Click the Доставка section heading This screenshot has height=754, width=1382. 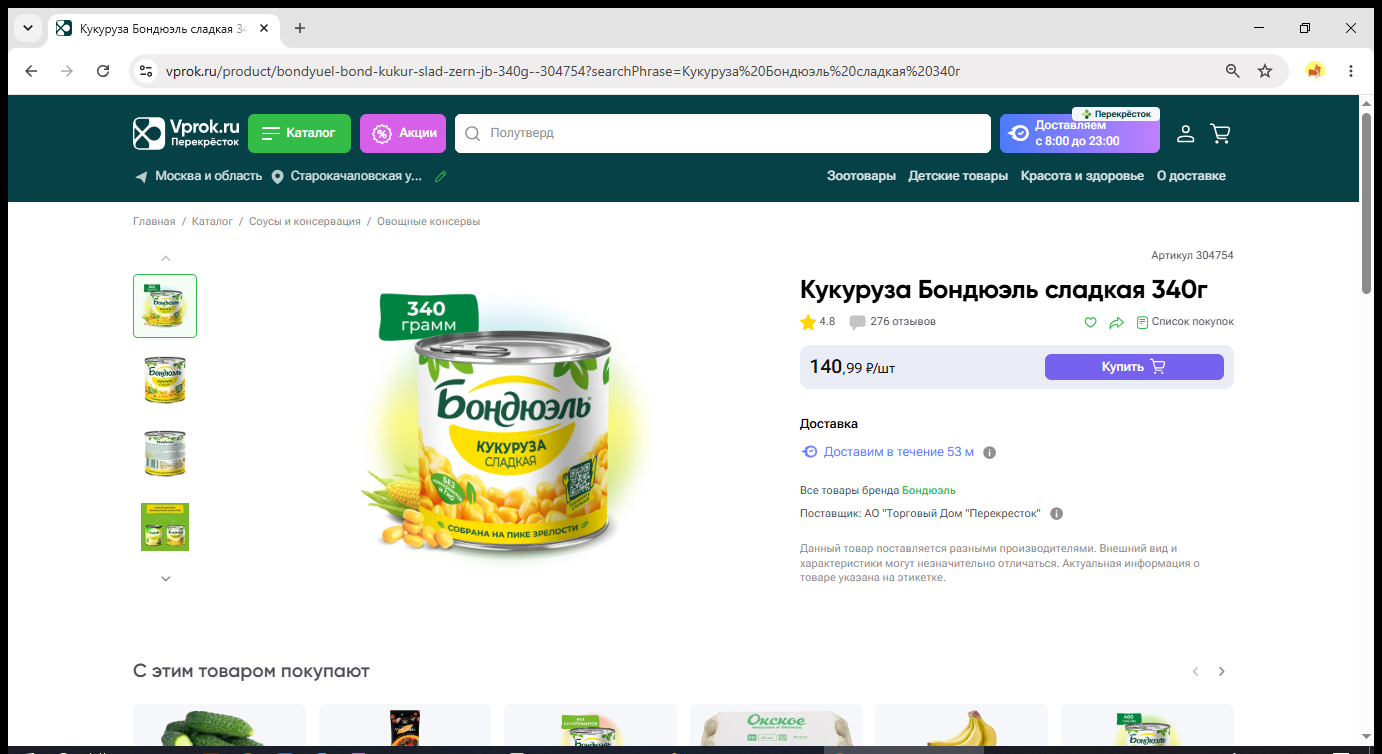tap(829, 424)
